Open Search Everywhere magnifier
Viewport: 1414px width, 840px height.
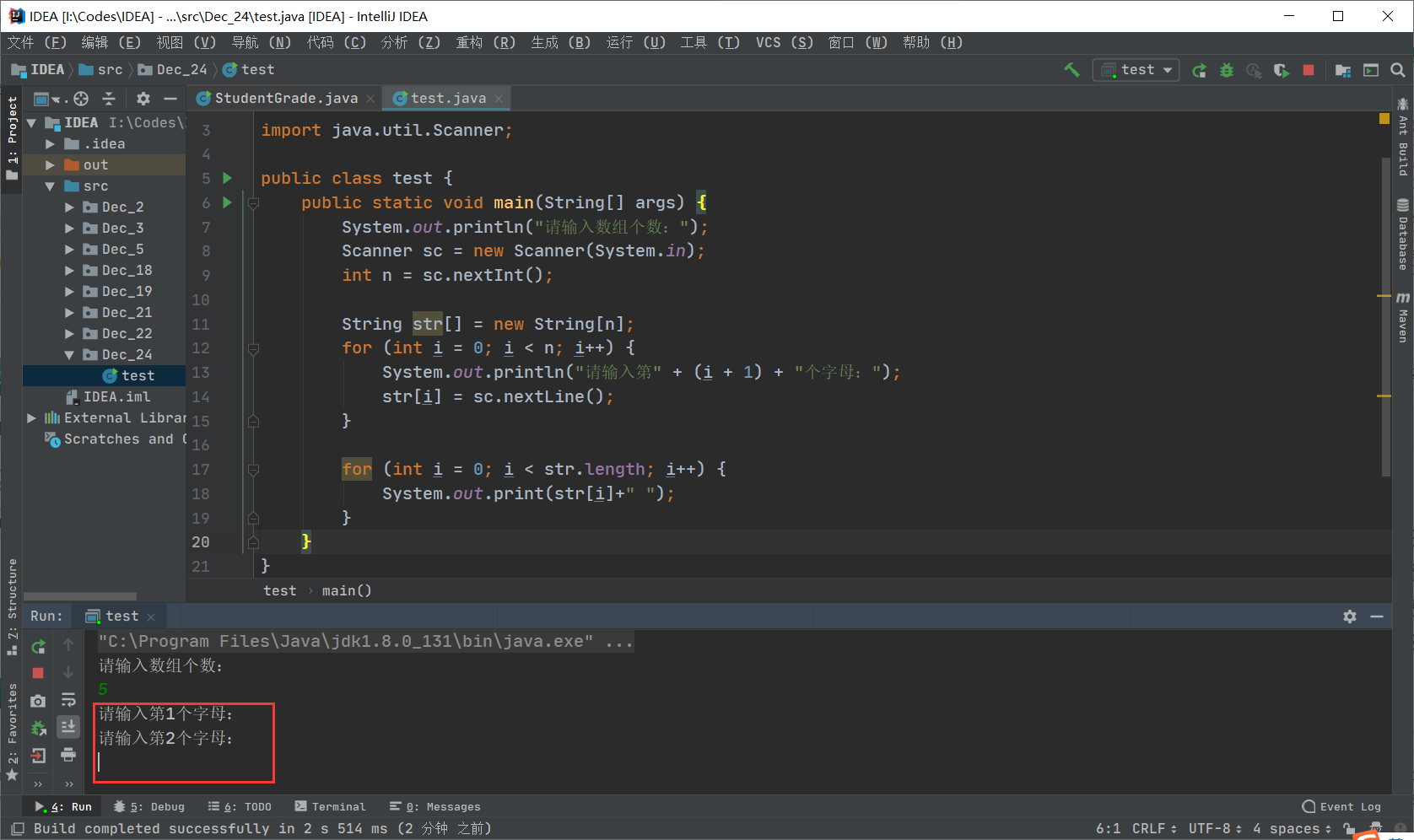(x=1398, y=70)
